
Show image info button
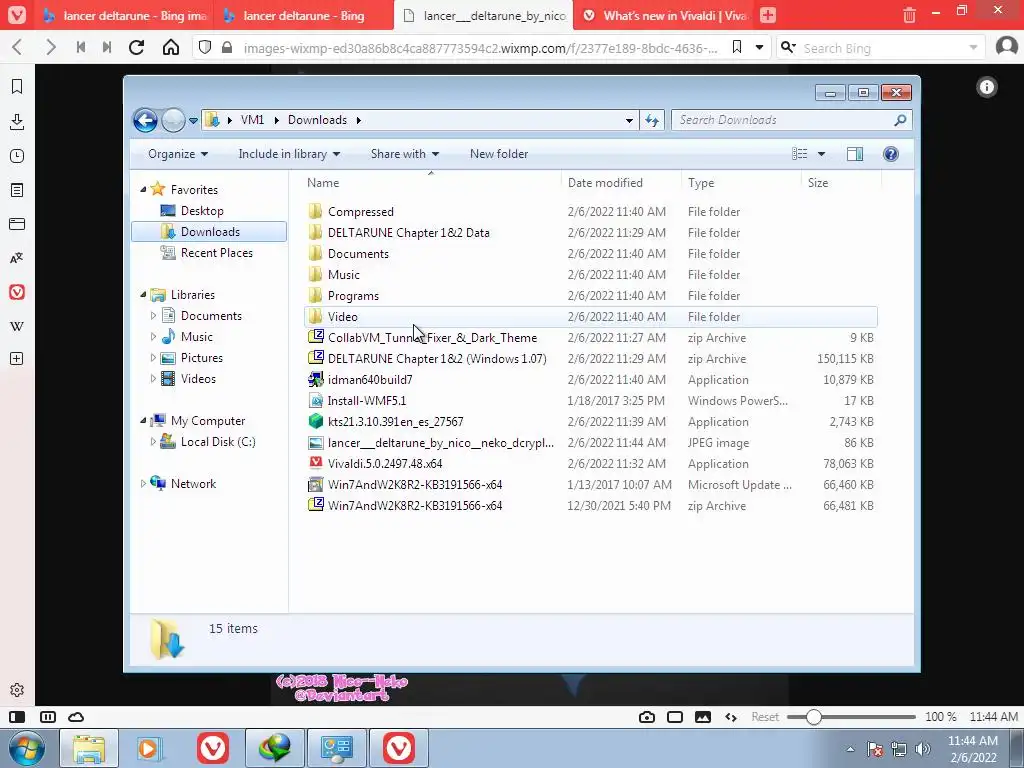click(987, 87)
